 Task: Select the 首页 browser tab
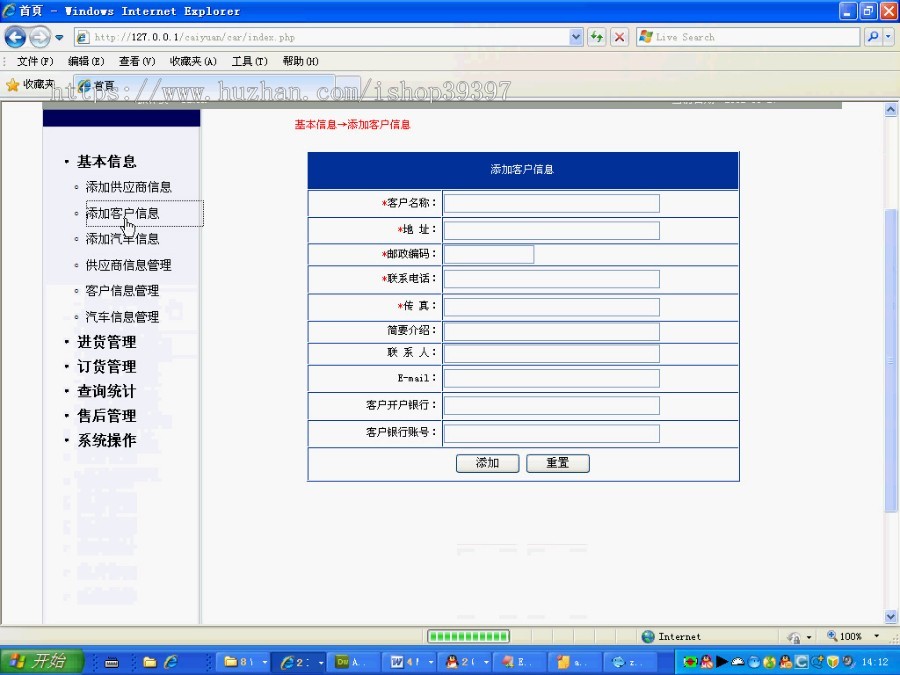point(205,85)
